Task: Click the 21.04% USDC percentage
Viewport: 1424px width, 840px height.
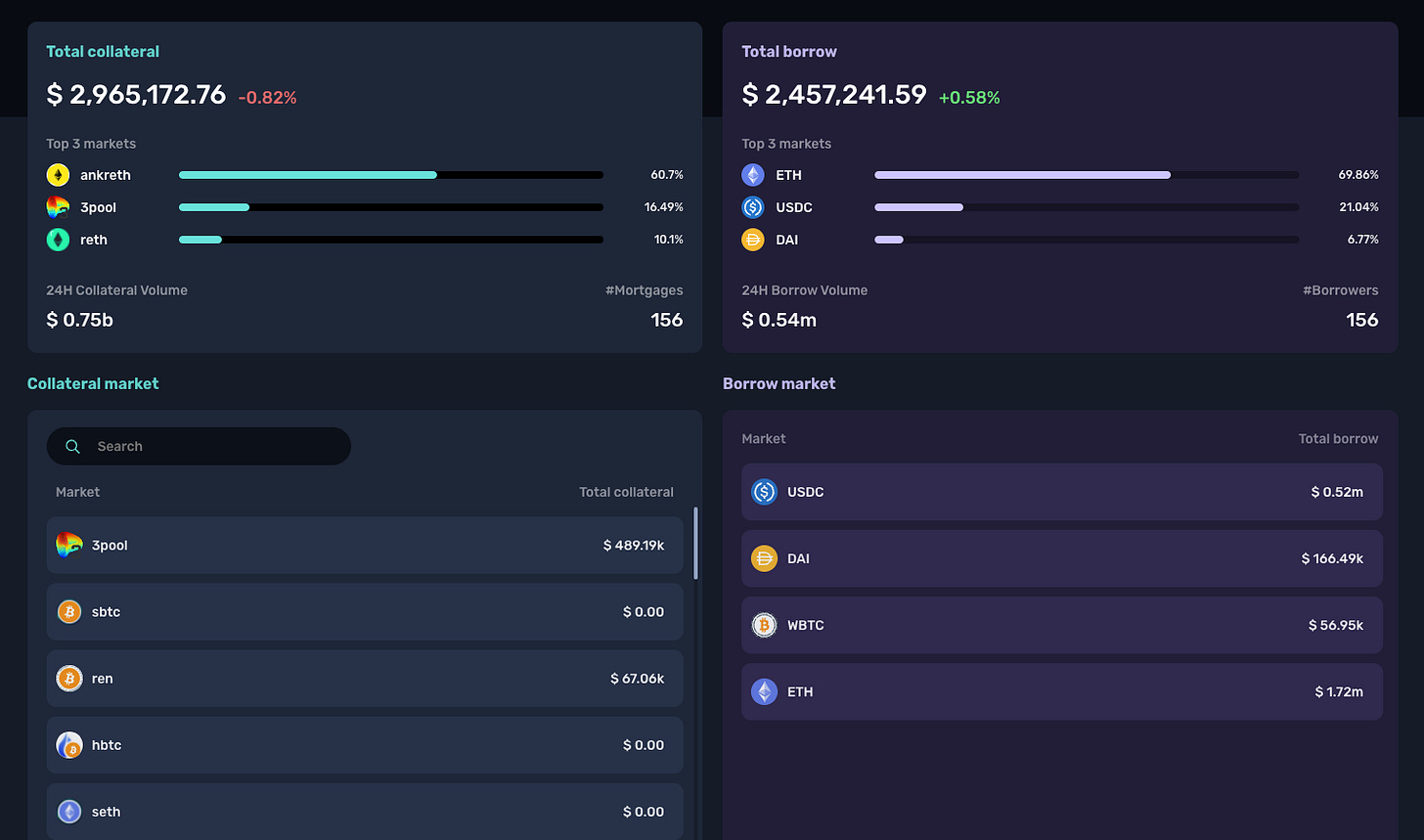Action: point(1358,207)
